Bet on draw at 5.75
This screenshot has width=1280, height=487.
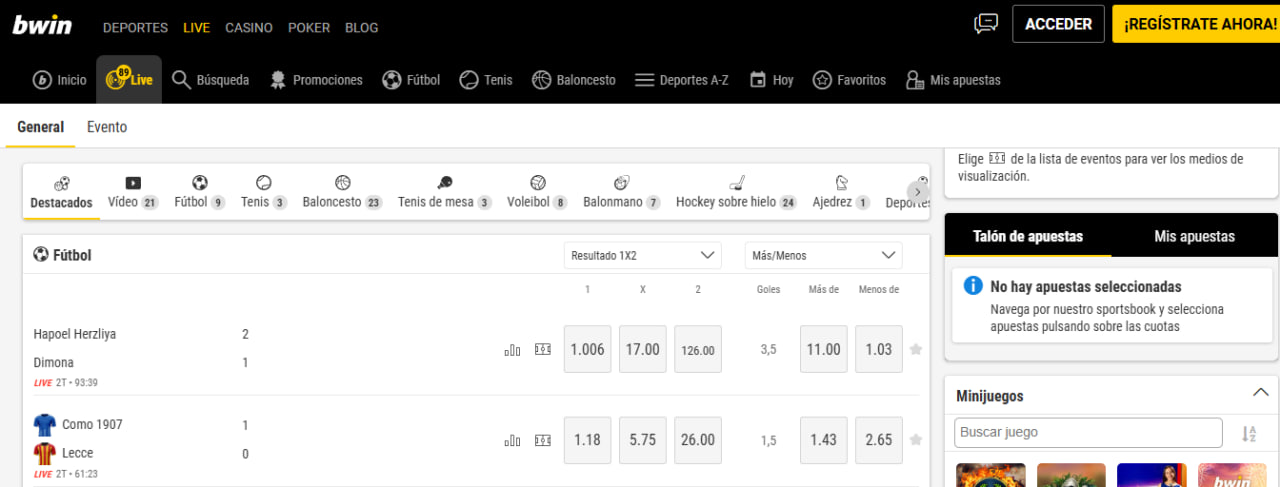[643, 440]
